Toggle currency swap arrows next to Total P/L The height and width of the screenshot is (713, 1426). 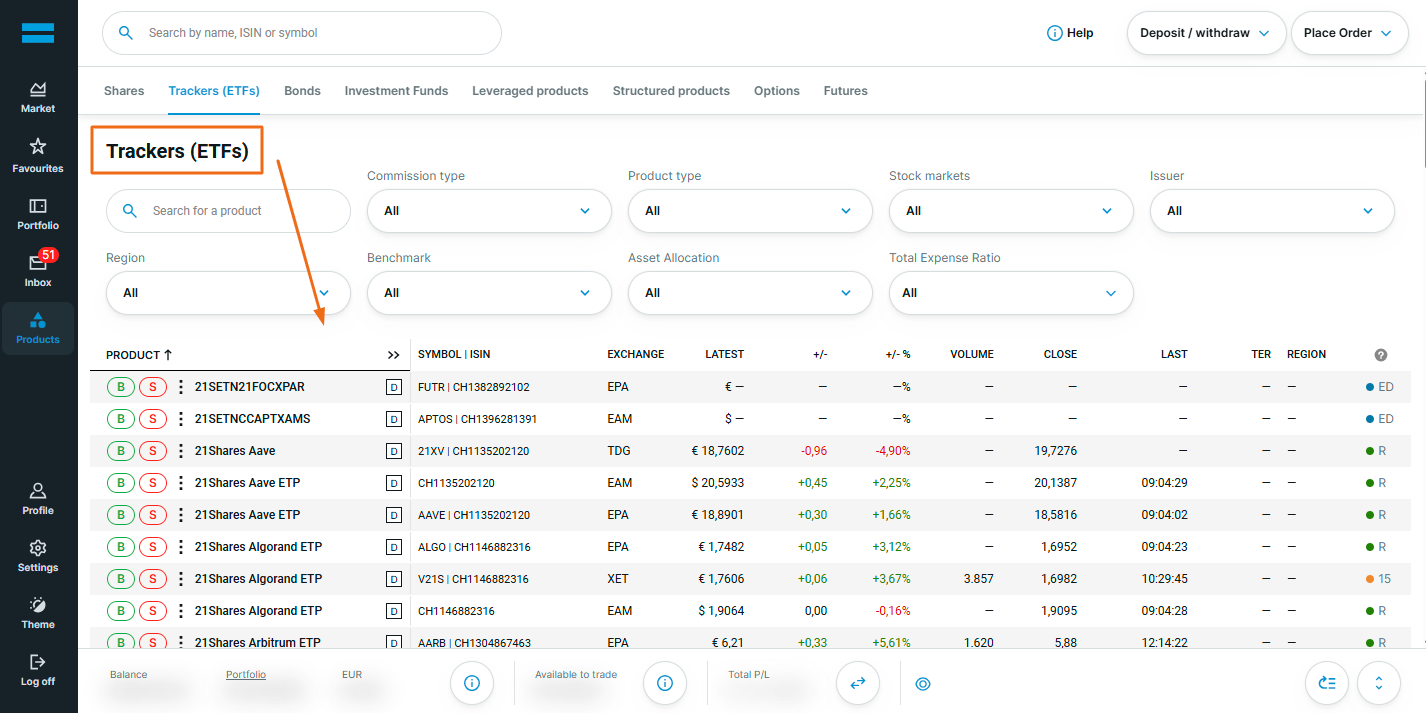click(x=858, y=684)
